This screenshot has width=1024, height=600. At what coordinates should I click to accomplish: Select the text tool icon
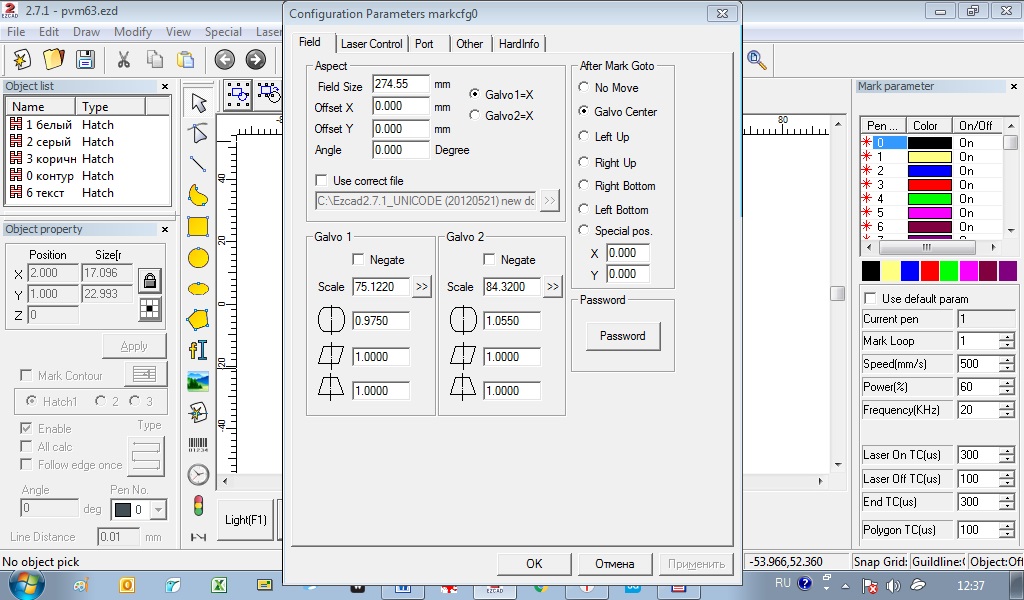click(x=198, y=350)
